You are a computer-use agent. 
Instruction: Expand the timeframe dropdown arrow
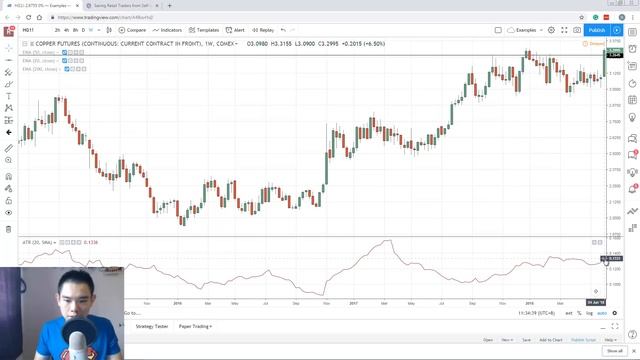[99, 30]
